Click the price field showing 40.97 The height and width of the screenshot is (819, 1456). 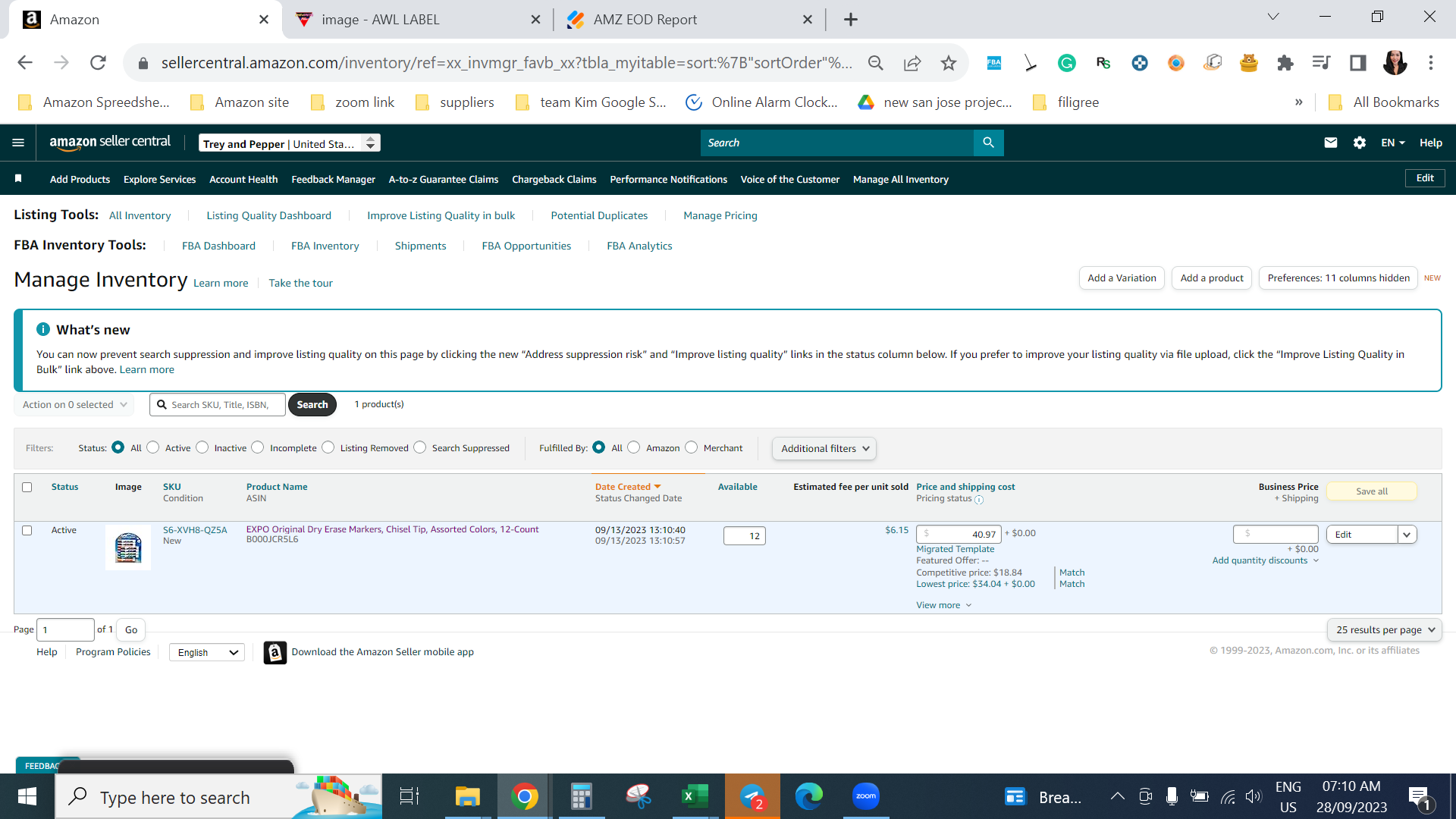pyautogui.click(x=959, y=534)
